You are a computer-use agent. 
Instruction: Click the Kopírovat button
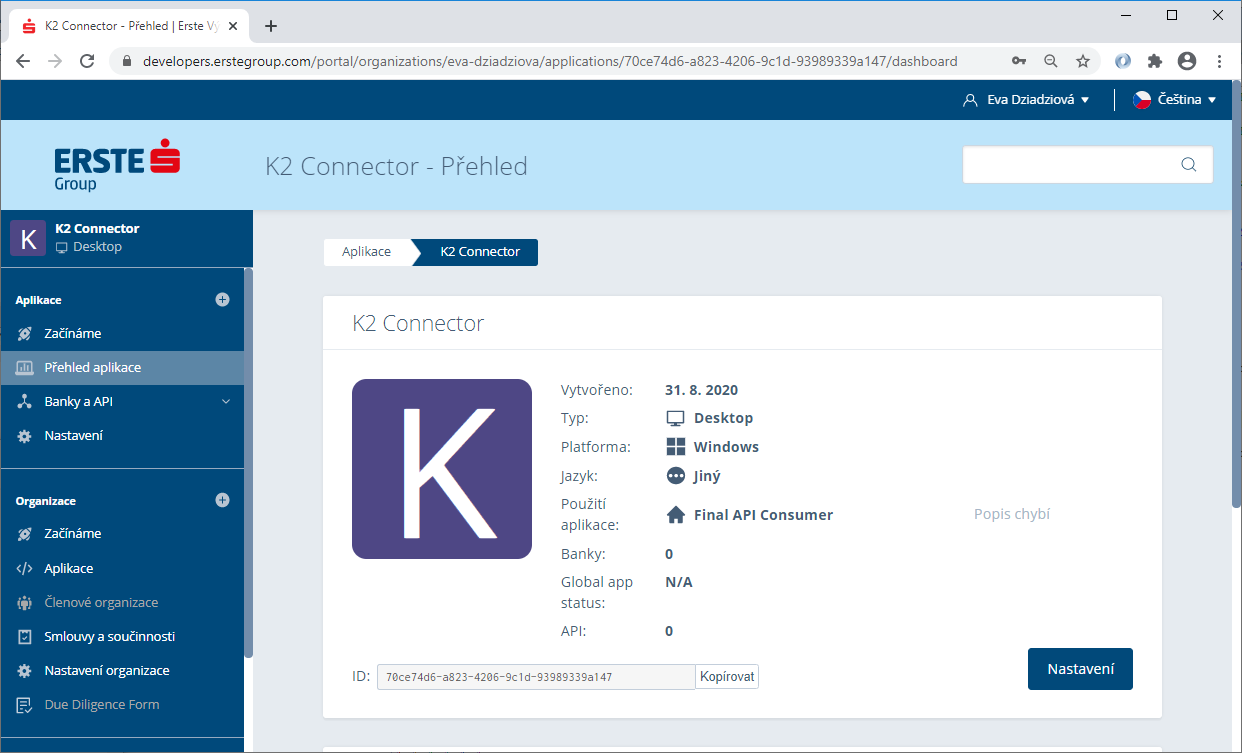[x=727, y=677]
